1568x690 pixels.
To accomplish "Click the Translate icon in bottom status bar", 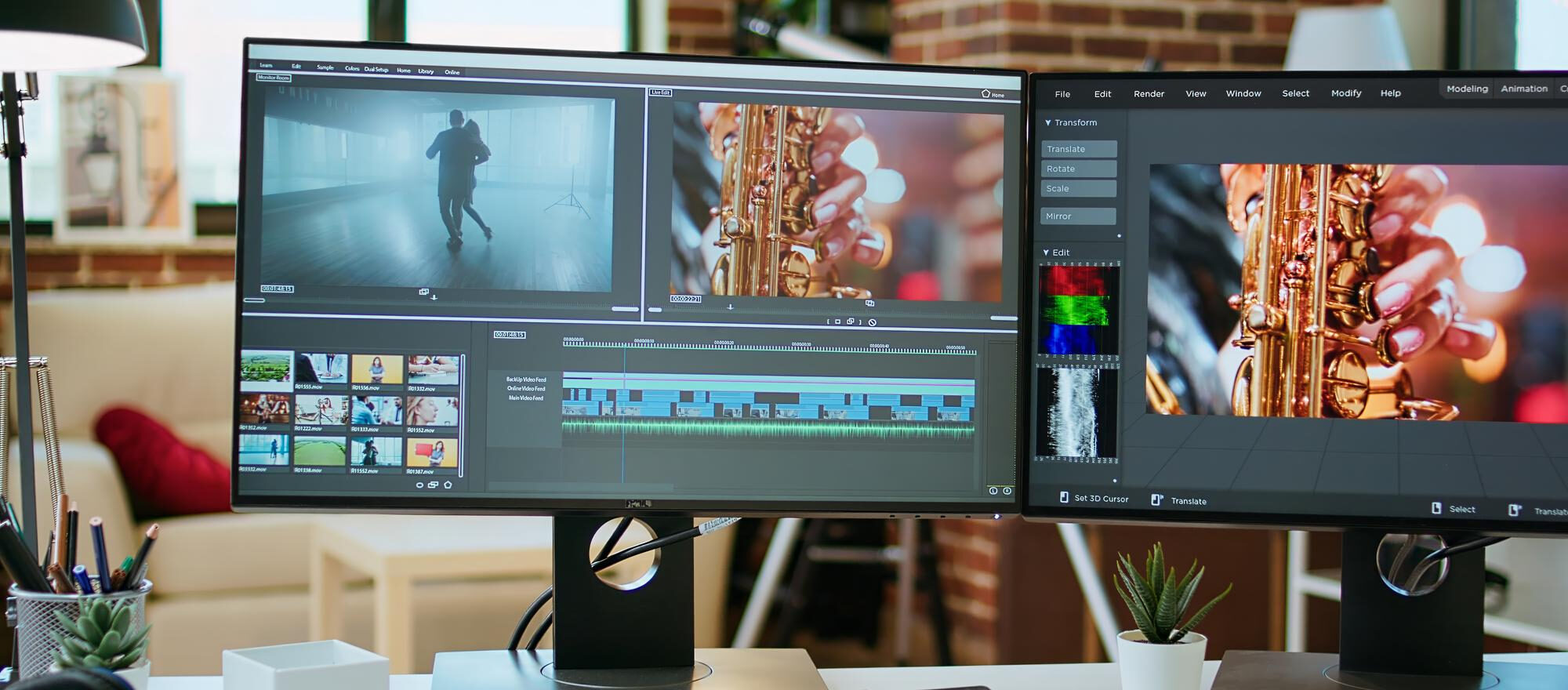I will pos(1156,499).
